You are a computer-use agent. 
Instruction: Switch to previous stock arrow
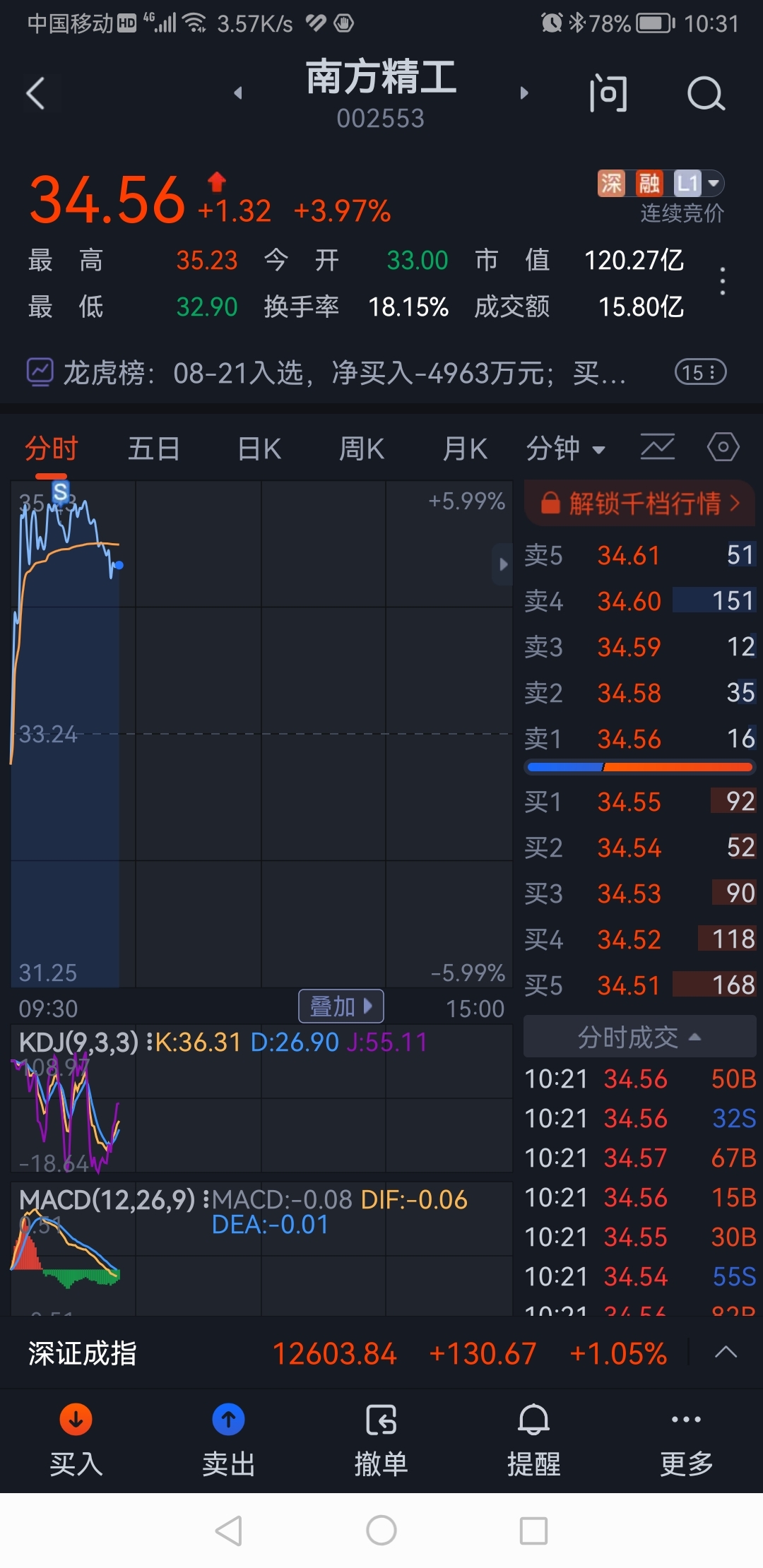[238, 93]
